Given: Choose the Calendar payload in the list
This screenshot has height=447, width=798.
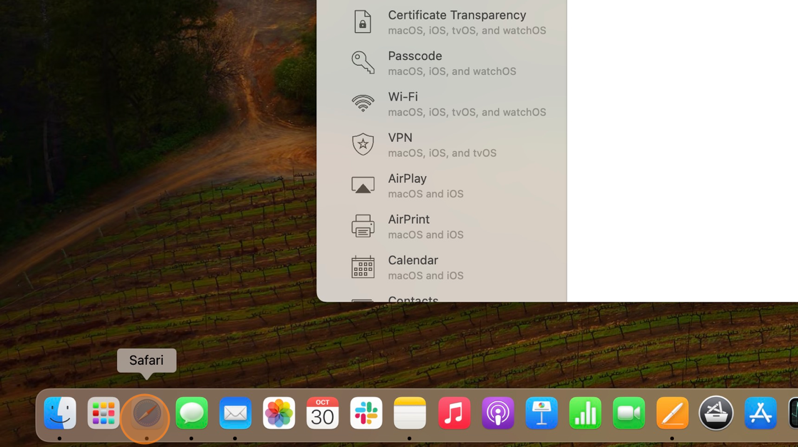Looking at the screenshot, I should coord(442,267).
